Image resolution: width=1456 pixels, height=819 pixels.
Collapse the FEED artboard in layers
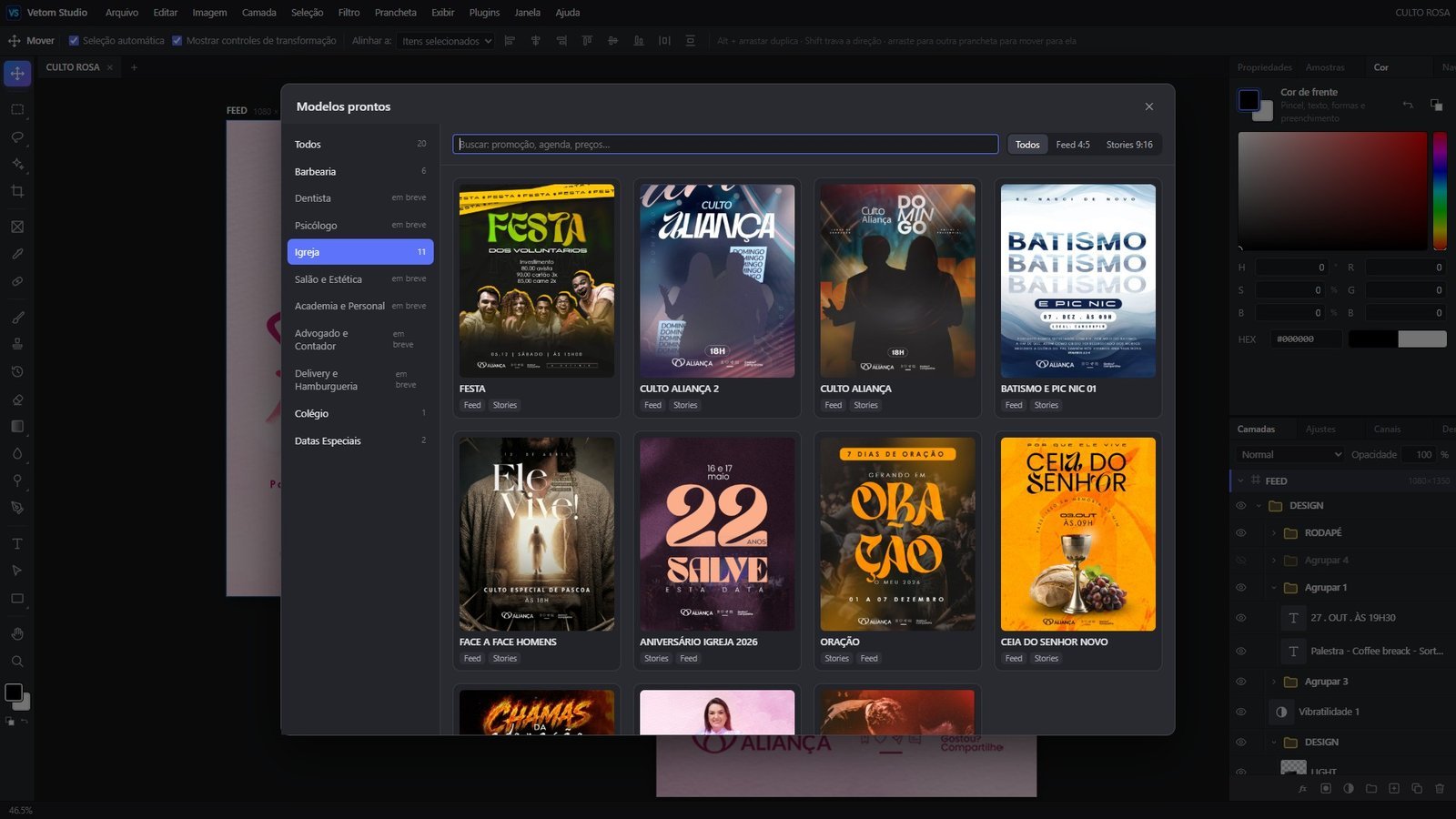point(1240,480)
